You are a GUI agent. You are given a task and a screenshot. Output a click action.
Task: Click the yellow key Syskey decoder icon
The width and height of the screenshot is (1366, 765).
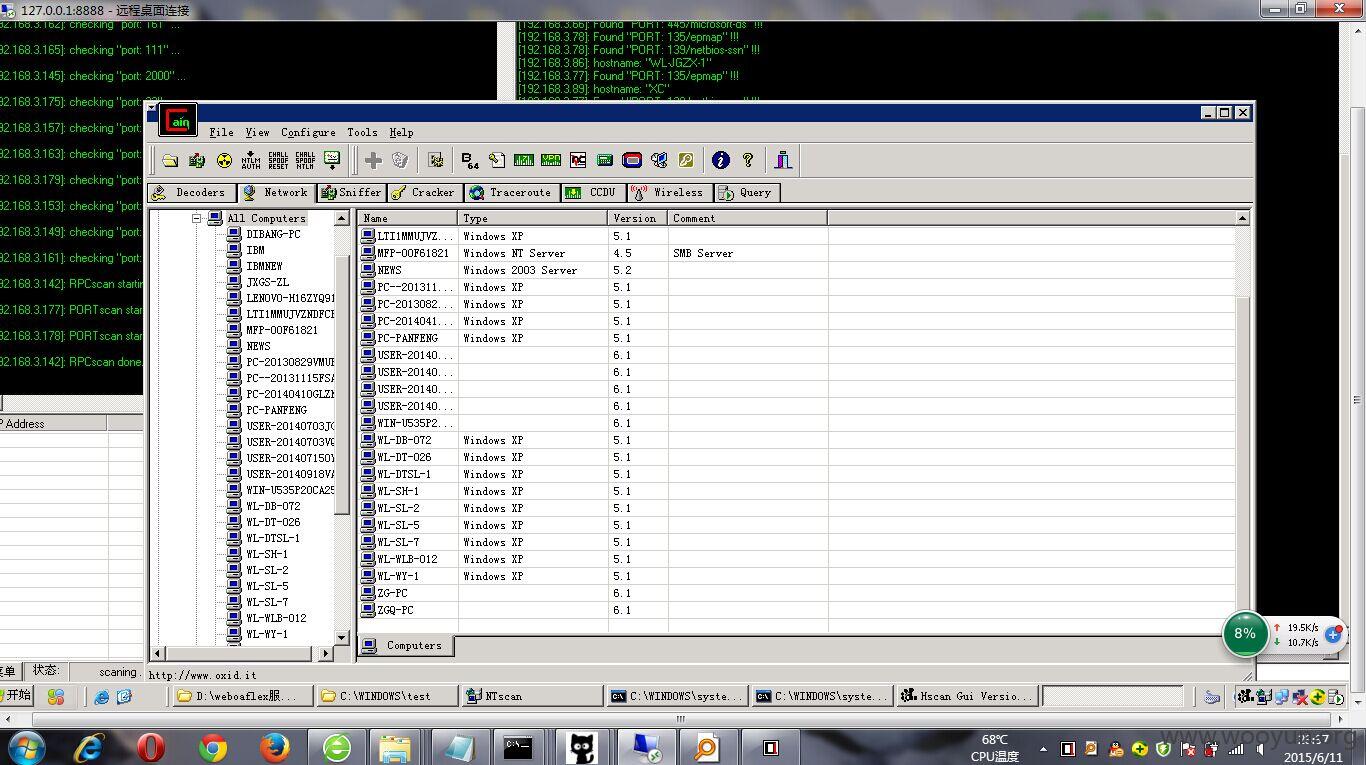(x=686, y=160)
